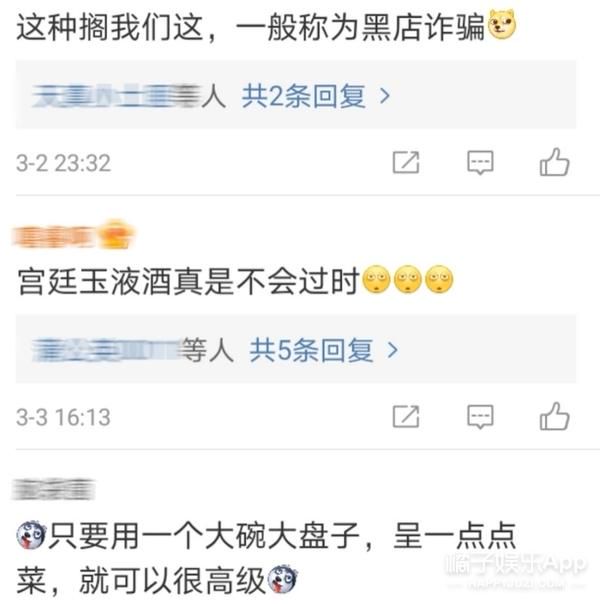Tap the blurred replier name in the 5-replies box
The height and width of the screenshot is (604, 600).
pyautogui.click(x=107, y=350)
